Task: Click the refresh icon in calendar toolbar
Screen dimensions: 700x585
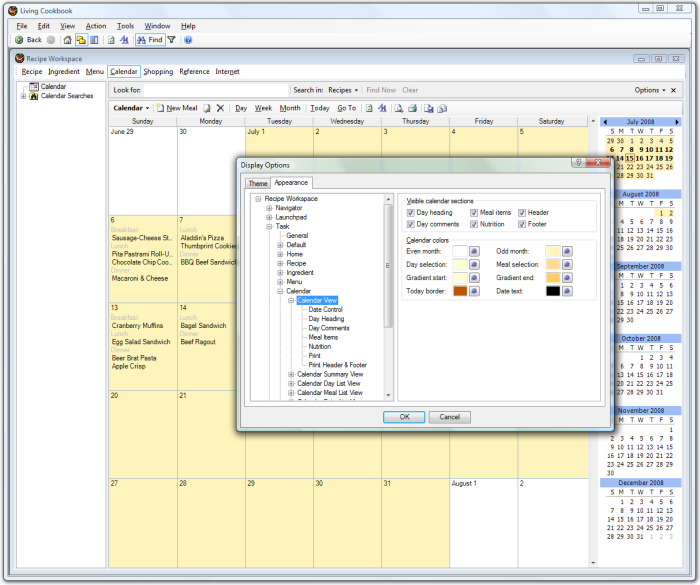Action: click(369, 108)
